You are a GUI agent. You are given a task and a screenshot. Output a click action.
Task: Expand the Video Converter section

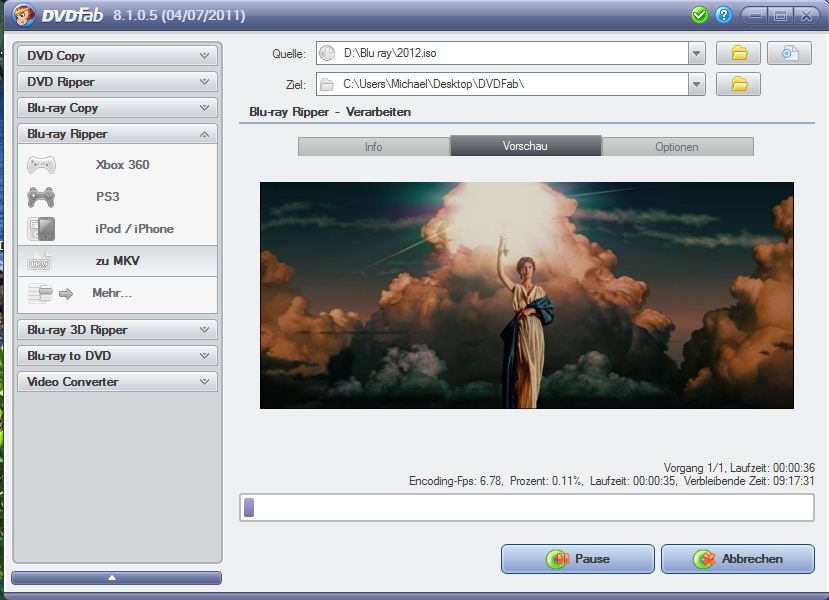[117, 382]
